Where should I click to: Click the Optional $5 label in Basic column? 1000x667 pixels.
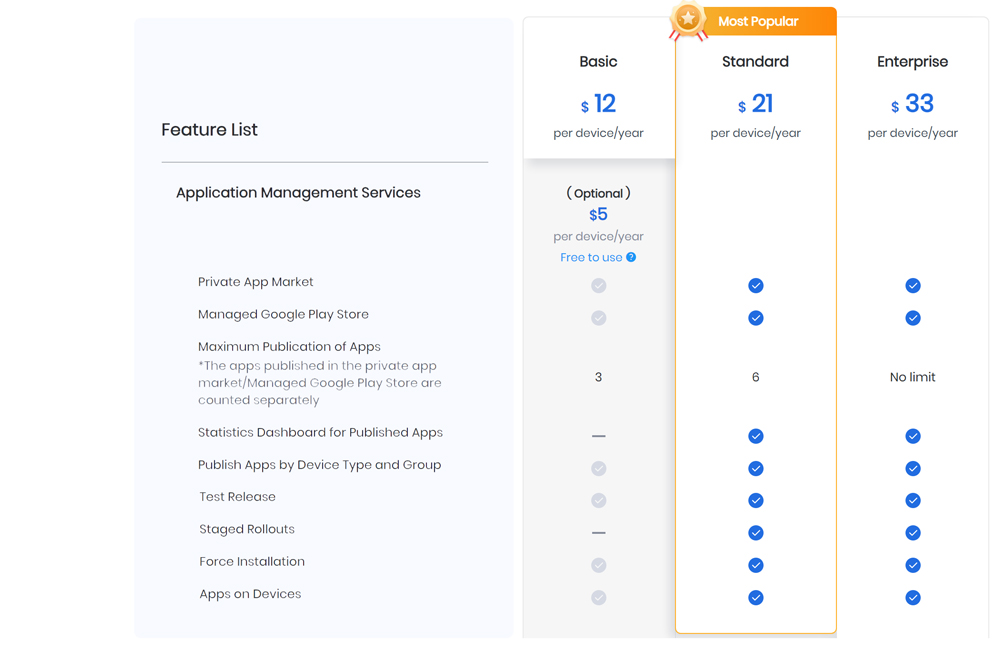[598, 193]
